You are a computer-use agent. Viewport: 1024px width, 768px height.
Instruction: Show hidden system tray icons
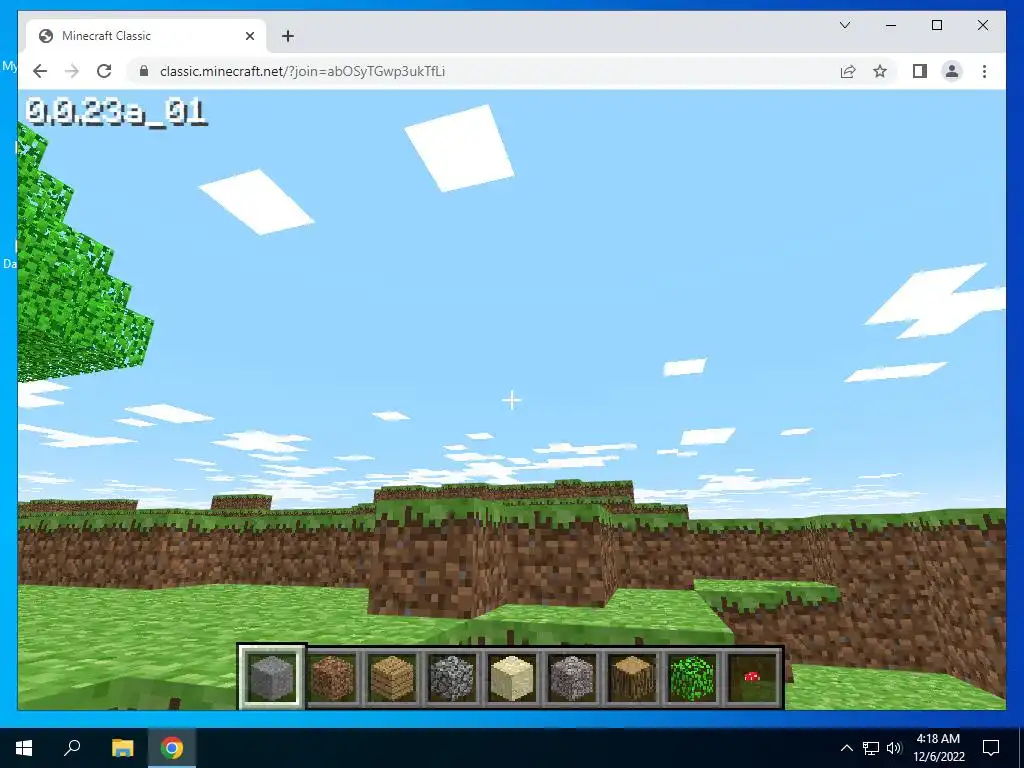coord(846,748)
